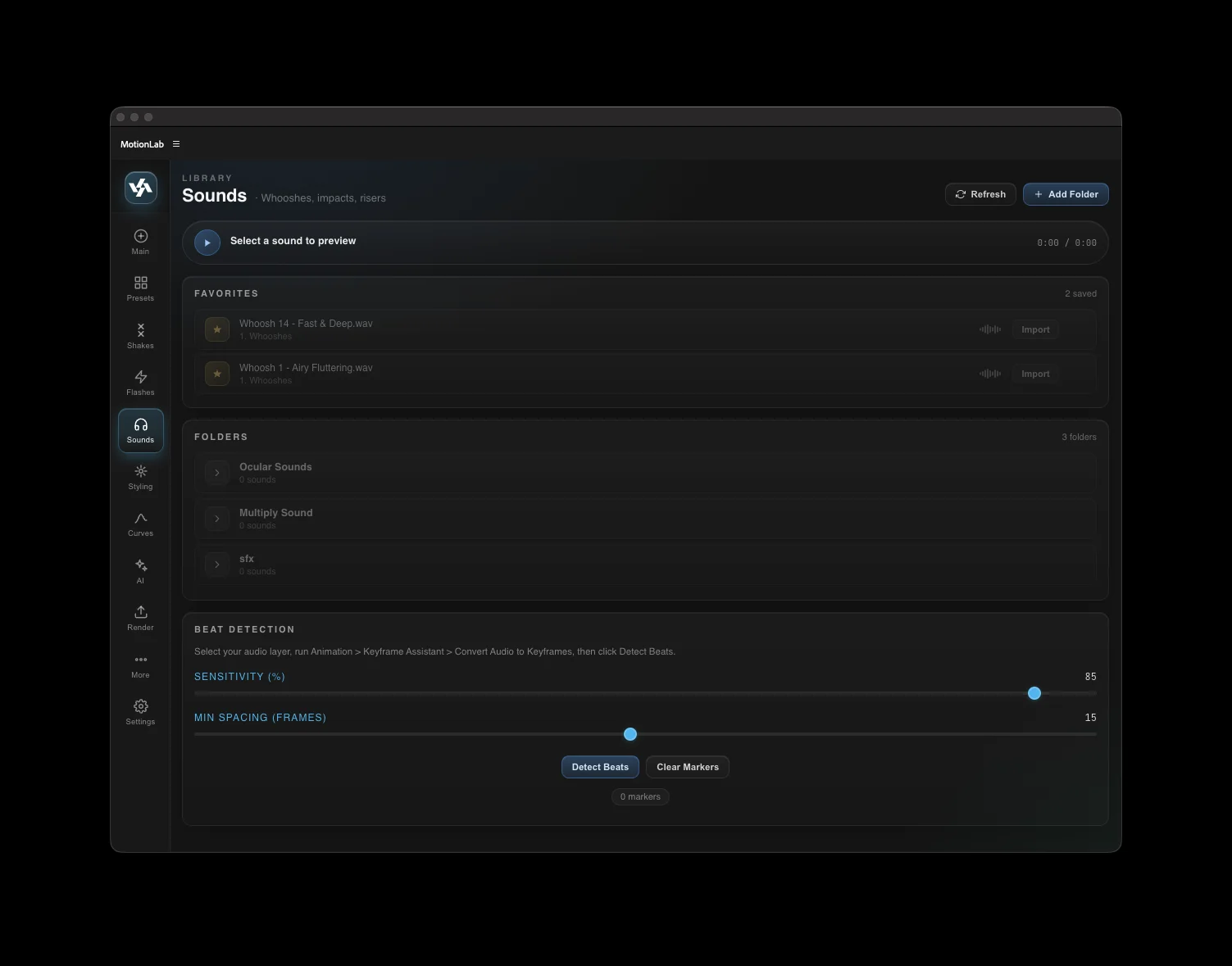Expand the Multiply Sound folder
1232x966 pixels.
click(217, 519)
